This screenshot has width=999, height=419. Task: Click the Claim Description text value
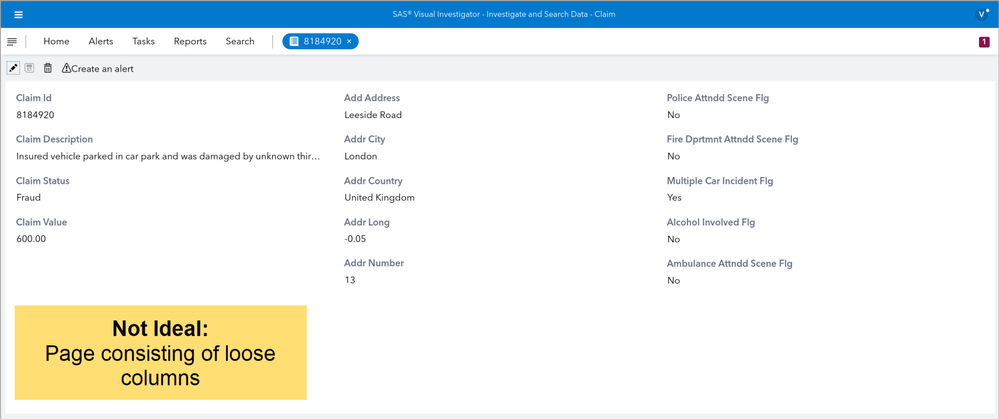(168, 156)
